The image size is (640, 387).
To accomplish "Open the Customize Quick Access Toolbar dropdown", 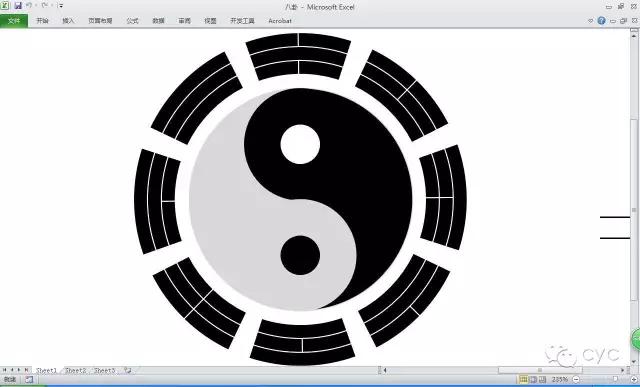I will [61, 6].
